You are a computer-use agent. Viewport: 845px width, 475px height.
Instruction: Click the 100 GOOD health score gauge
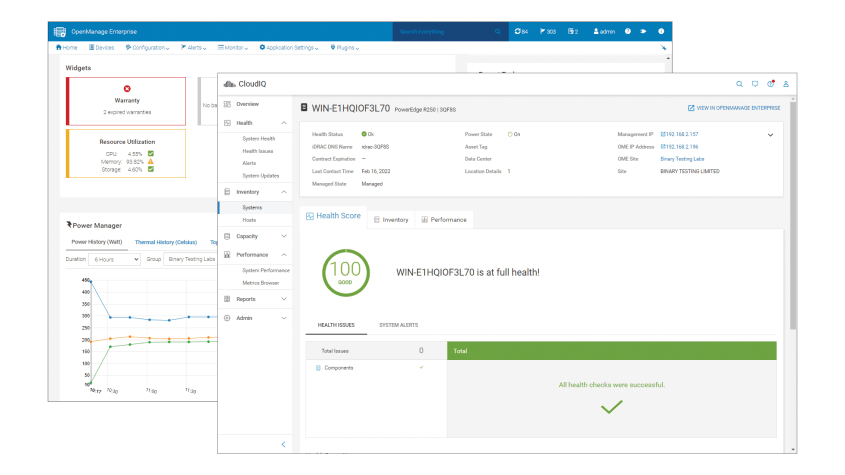[x=345, y=272]
